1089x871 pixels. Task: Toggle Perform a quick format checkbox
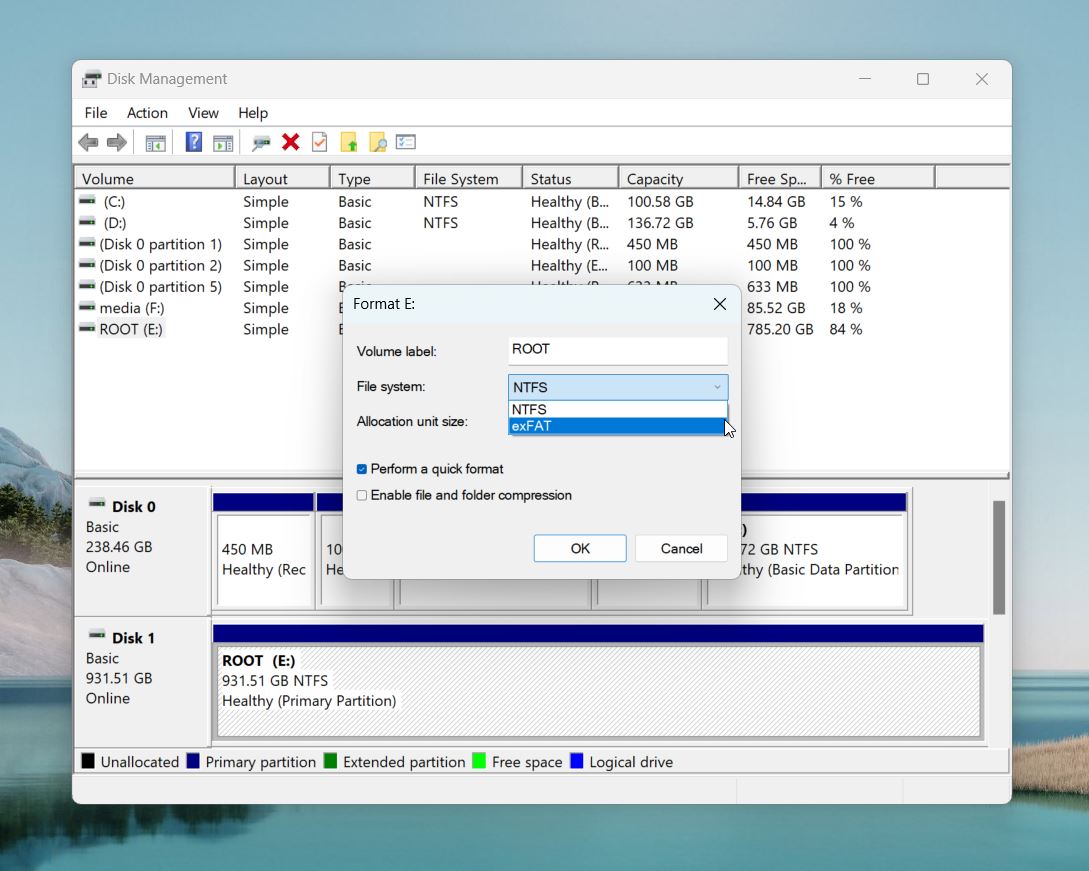[x=362, y=470]
